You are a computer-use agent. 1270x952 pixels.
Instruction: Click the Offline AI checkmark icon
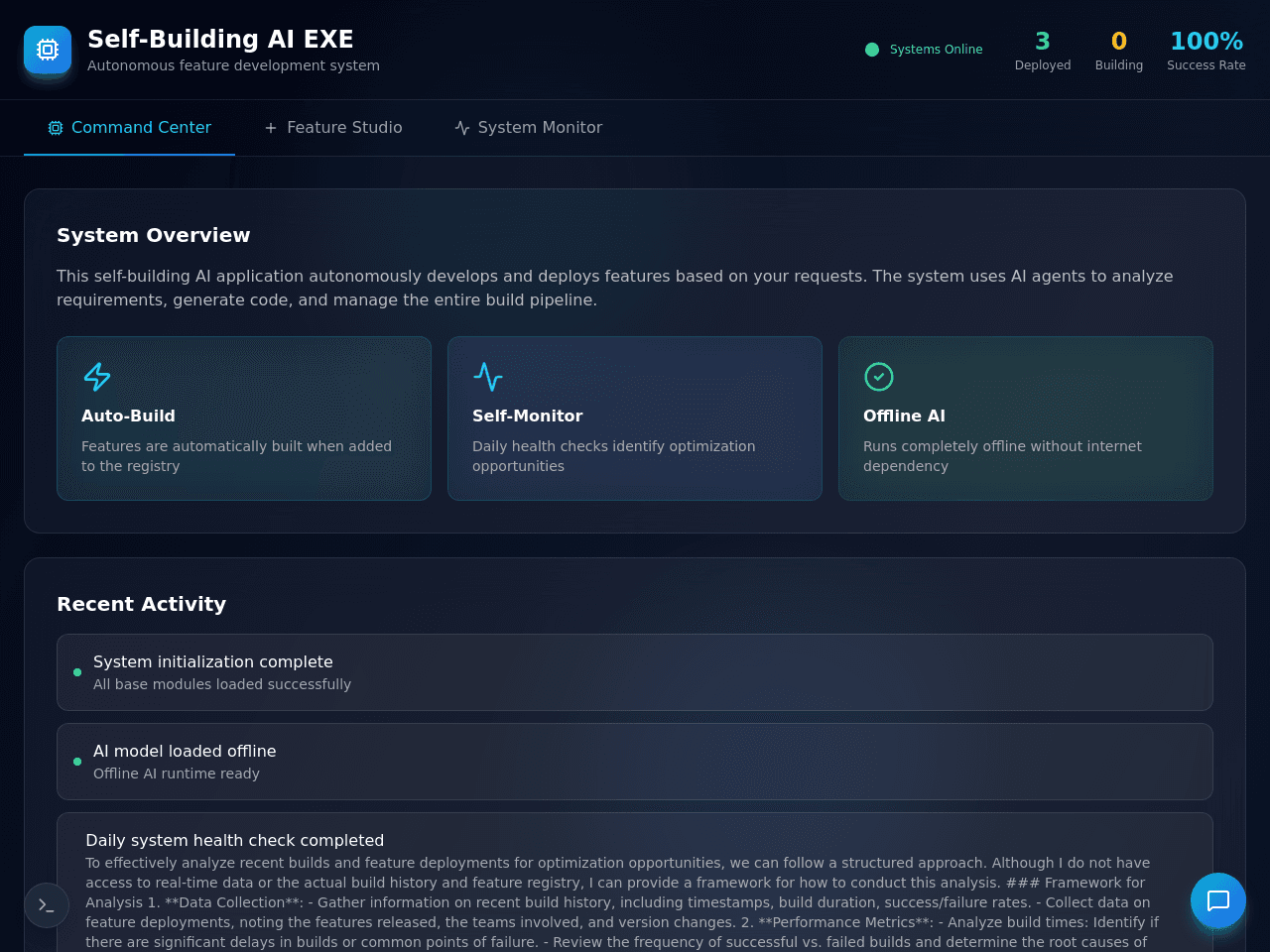[879, 377]
